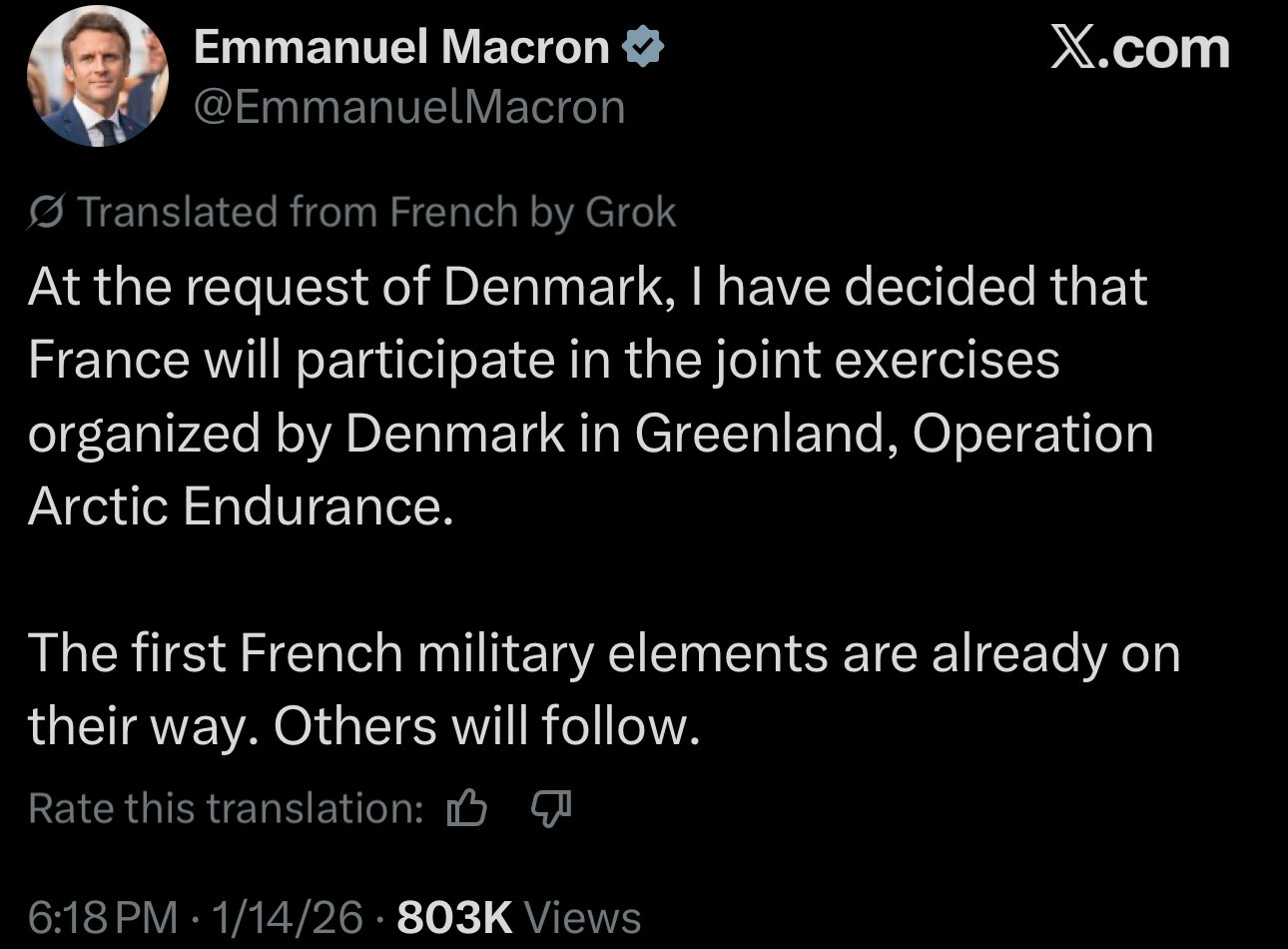Click the blue verified checkmark badge
1288x949 pixels.
[x=644, y=47]
